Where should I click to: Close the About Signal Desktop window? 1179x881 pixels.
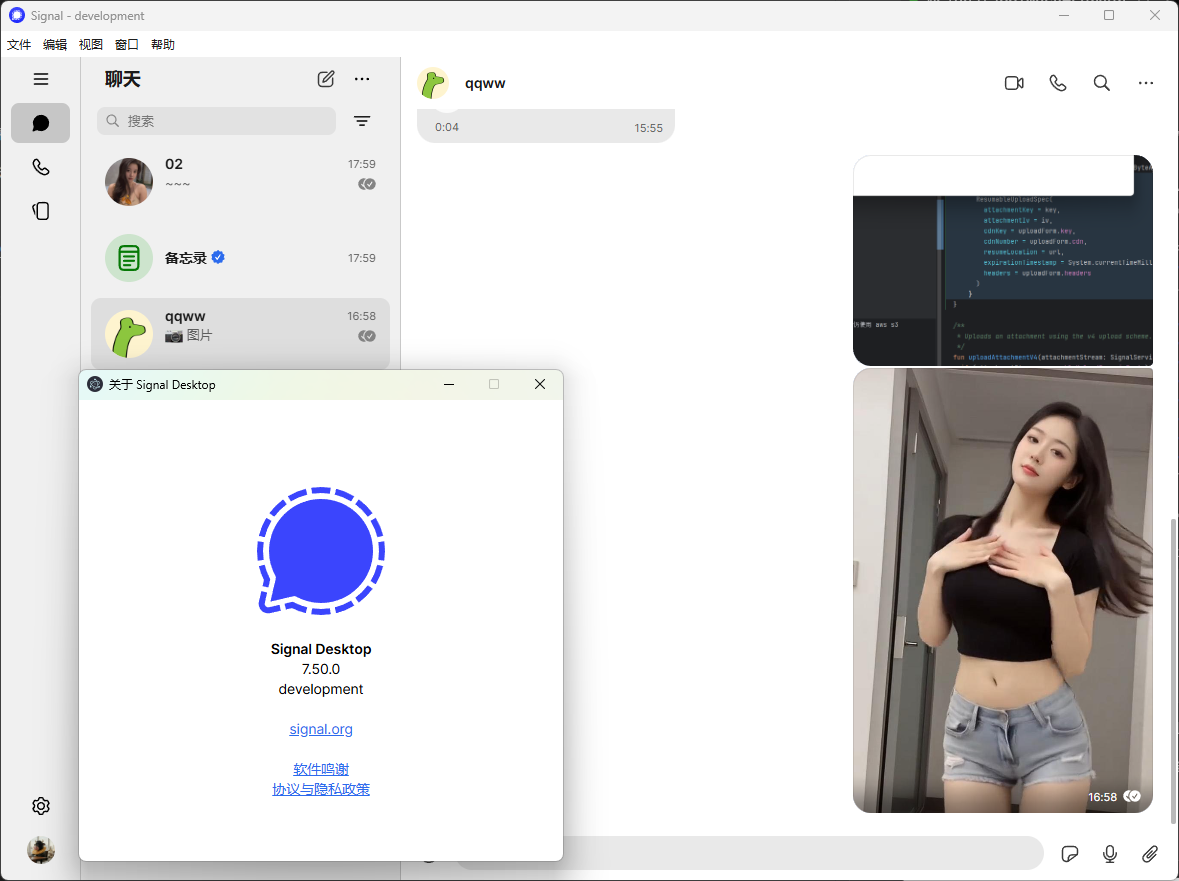[x=540, y=384]
